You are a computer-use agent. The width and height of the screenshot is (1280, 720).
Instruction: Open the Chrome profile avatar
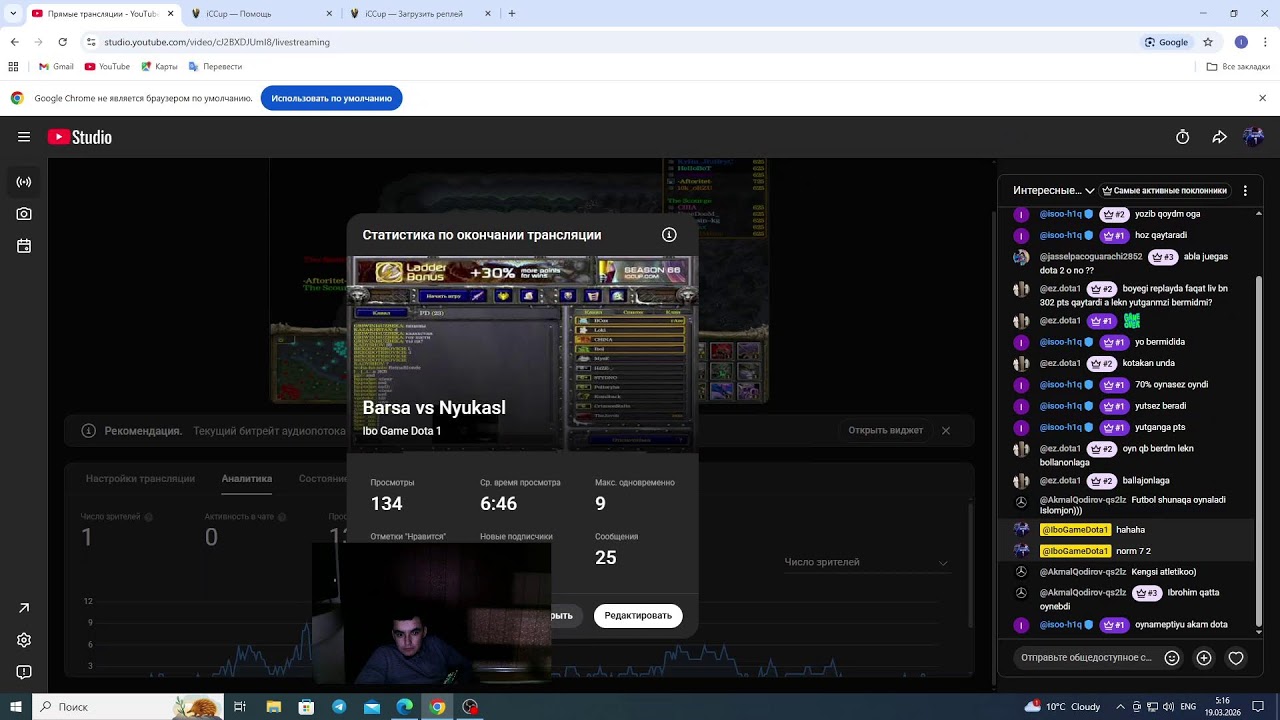pos(1241,42)
